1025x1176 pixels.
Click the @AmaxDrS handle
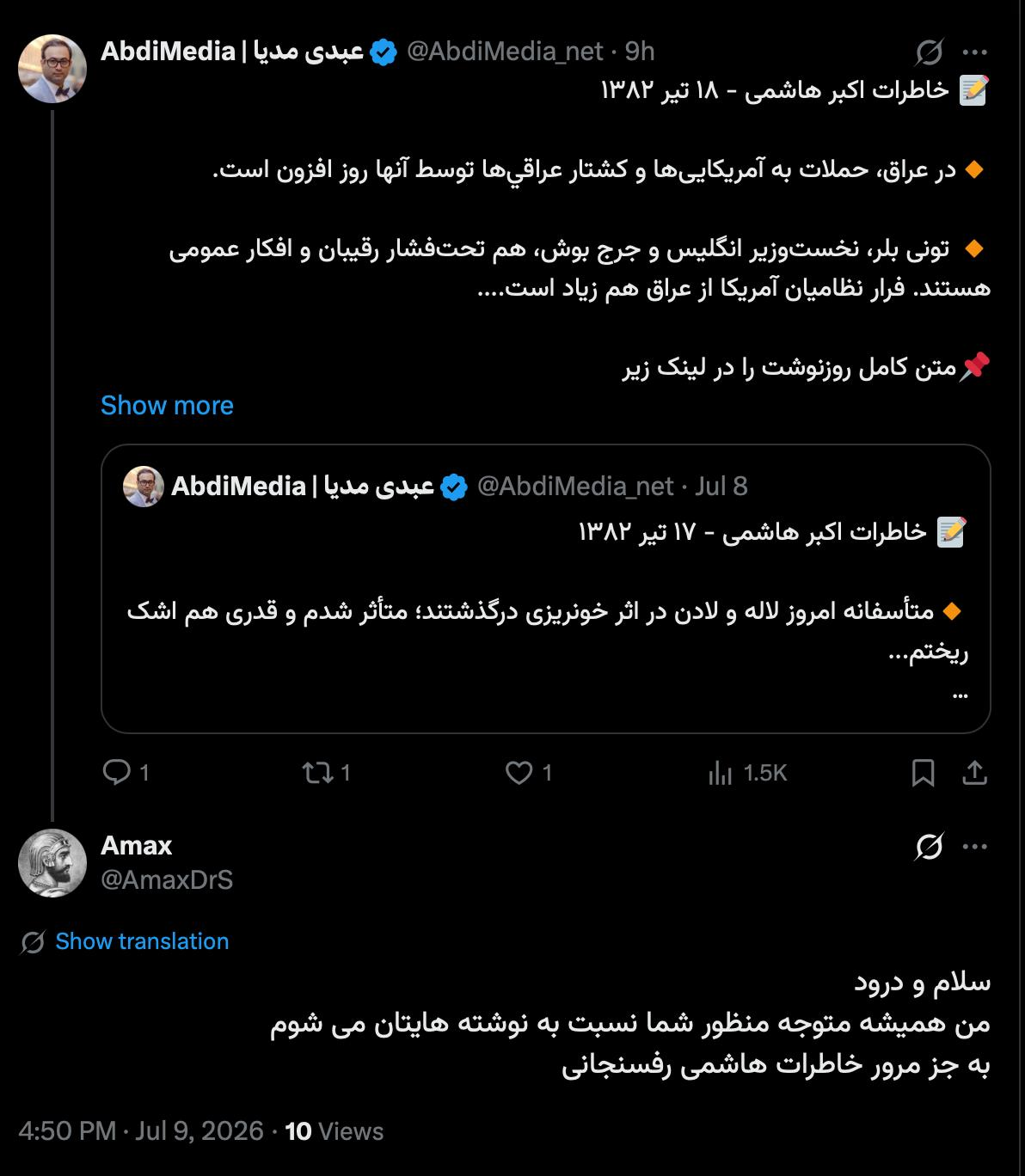(x=167, y=879)
